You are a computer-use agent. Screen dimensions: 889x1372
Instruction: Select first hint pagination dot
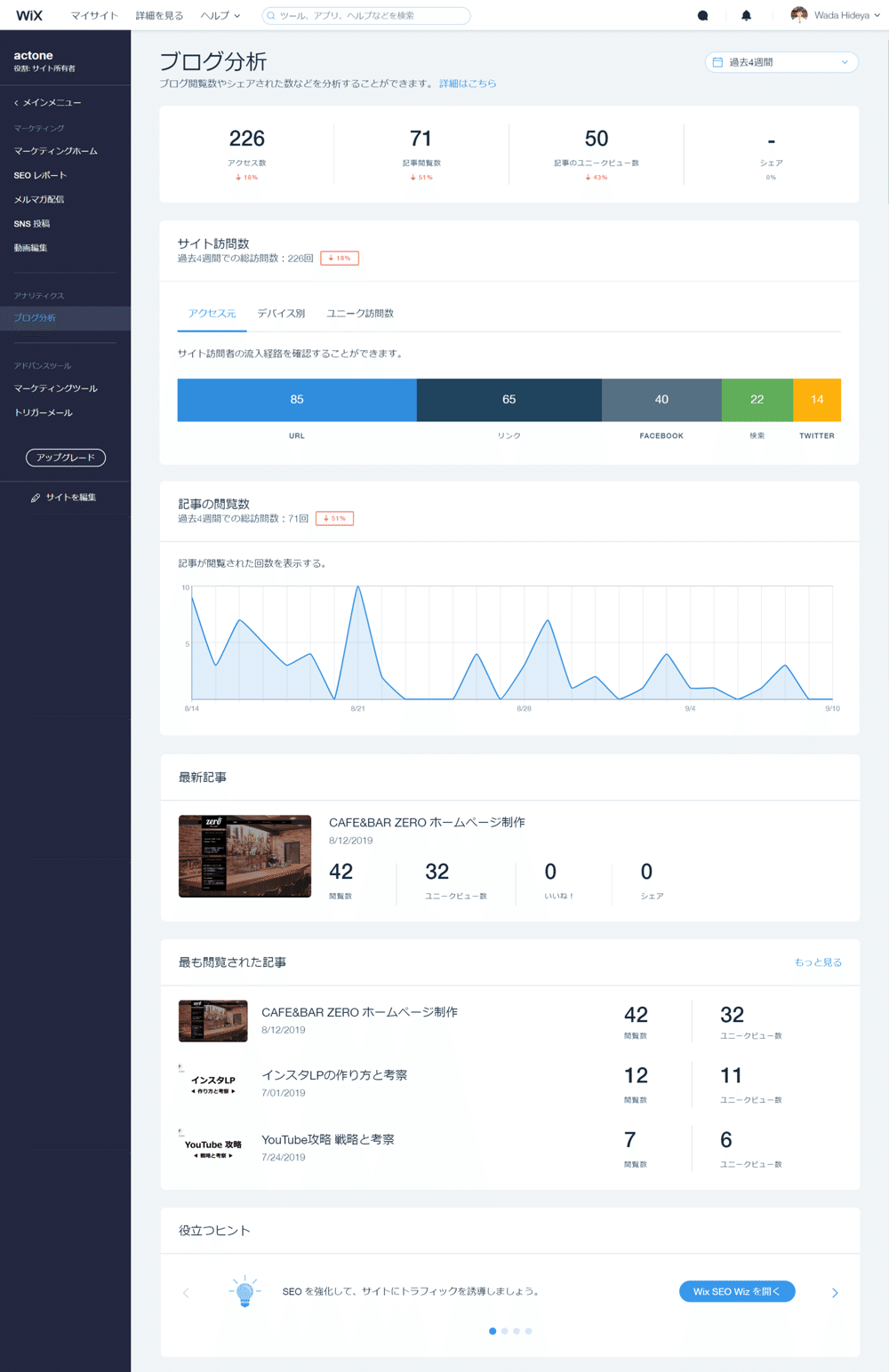coord(493,1331)
